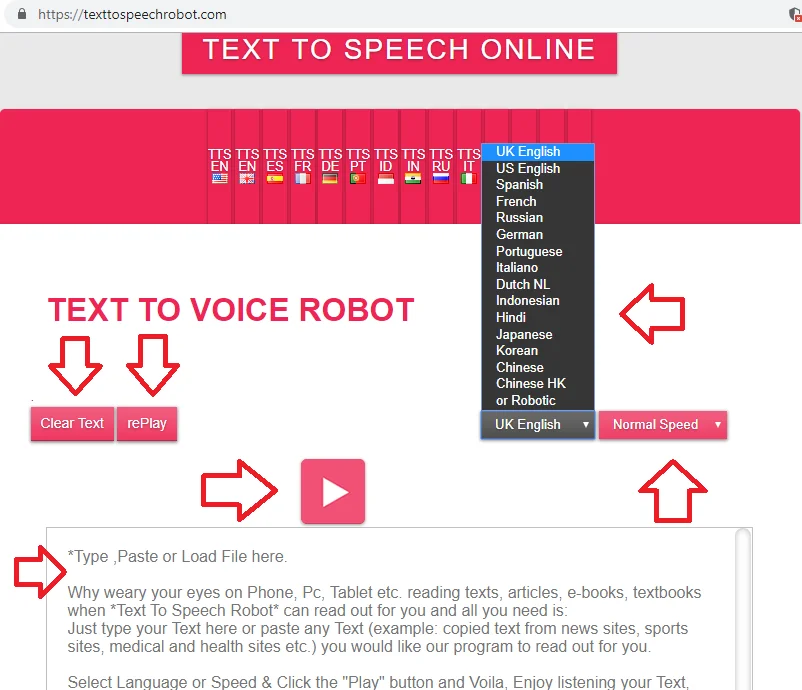
Task: Click the shield extension icon in browser bar
Action: [x=795, y=14]
